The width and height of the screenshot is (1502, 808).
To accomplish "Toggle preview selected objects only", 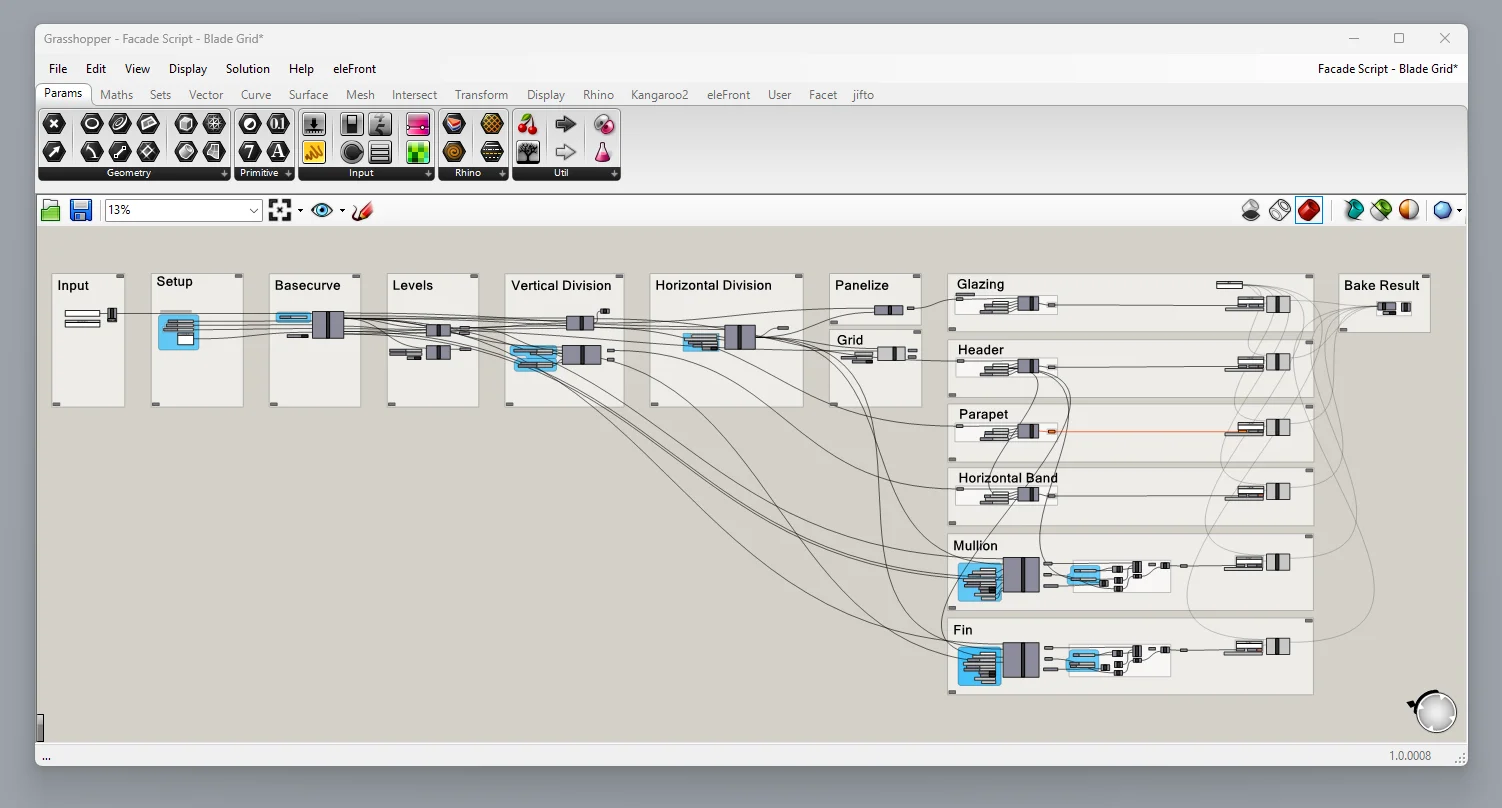I will 1353,210.
